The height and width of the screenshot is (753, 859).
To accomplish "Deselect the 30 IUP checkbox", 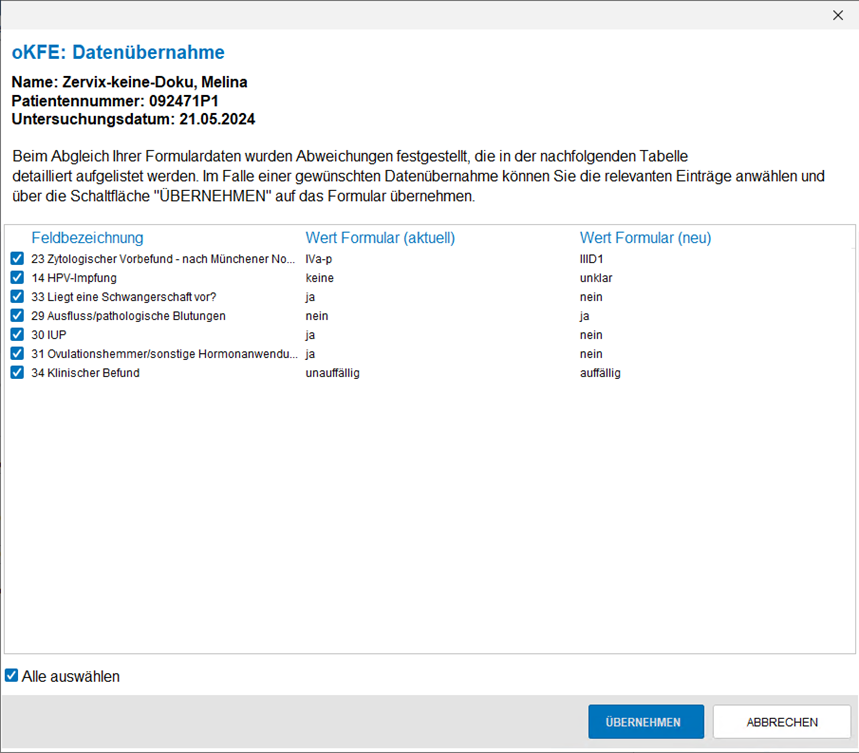I will (17, 335).
